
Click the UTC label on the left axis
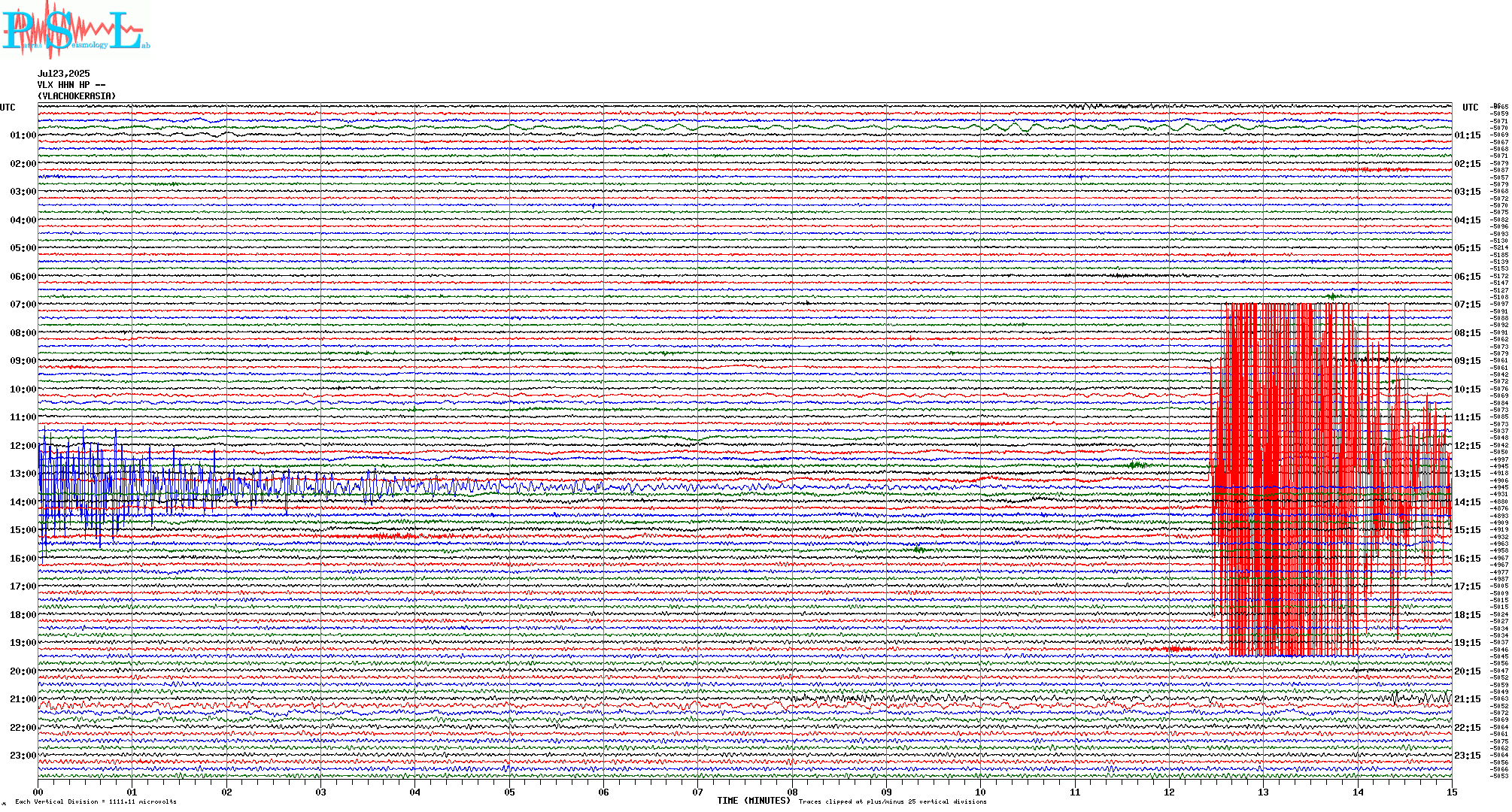(x=8, y=108)
